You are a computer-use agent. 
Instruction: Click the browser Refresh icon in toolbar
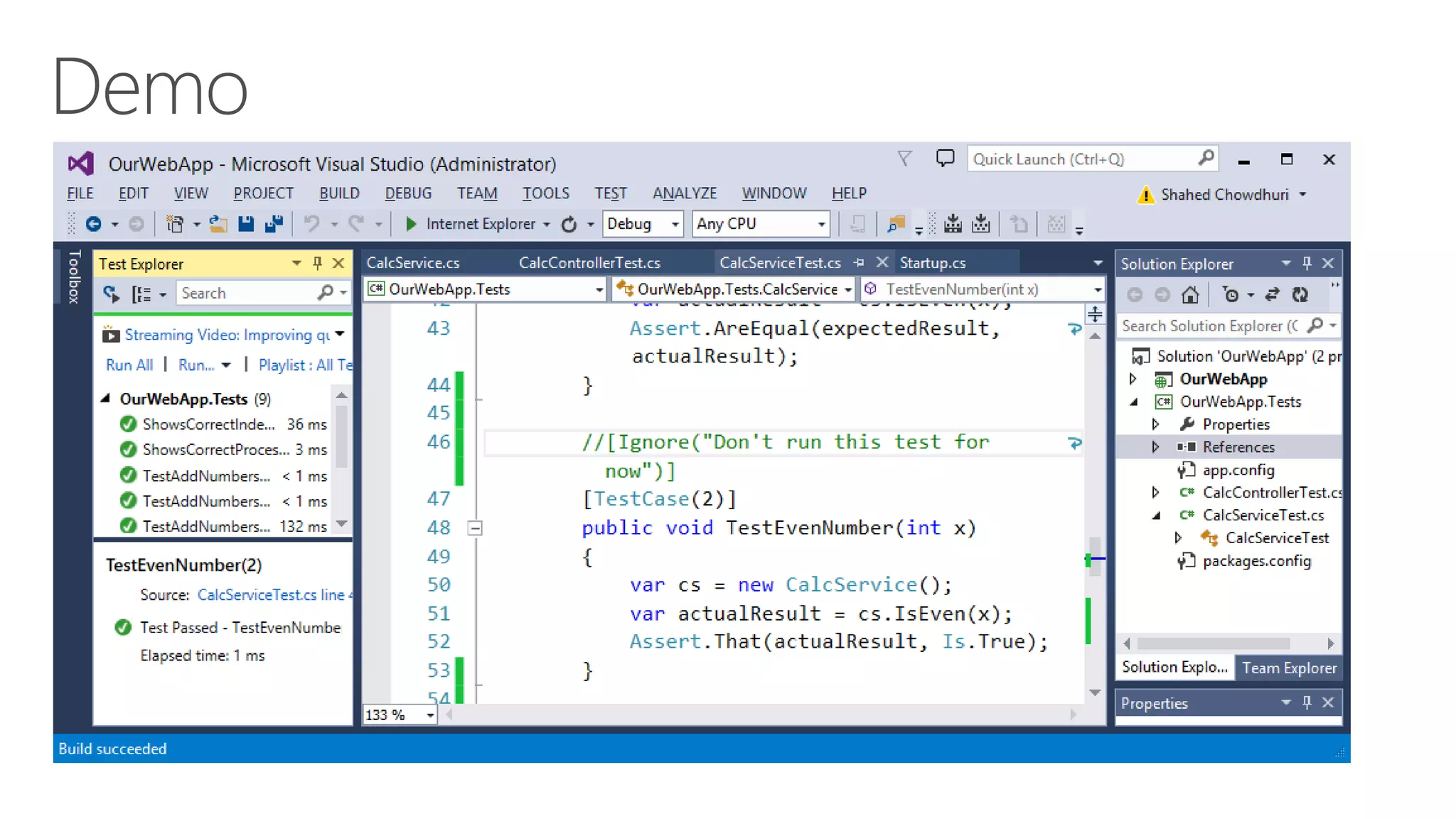[x=569, y=225]
